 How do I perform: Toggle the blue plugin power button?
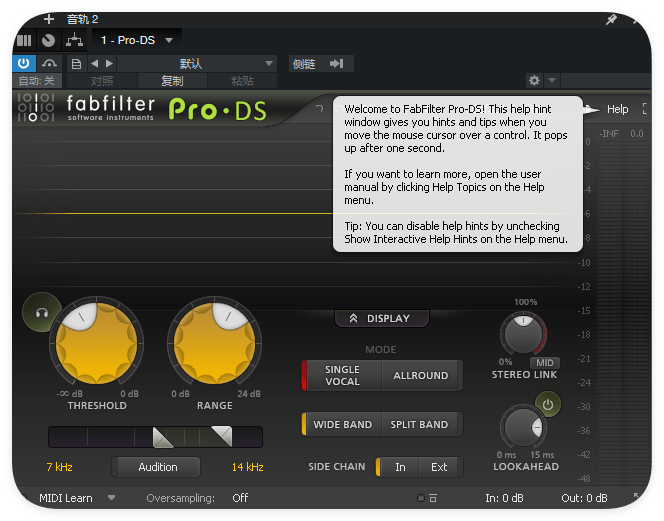pyautogui.click(x=24, y=64)
